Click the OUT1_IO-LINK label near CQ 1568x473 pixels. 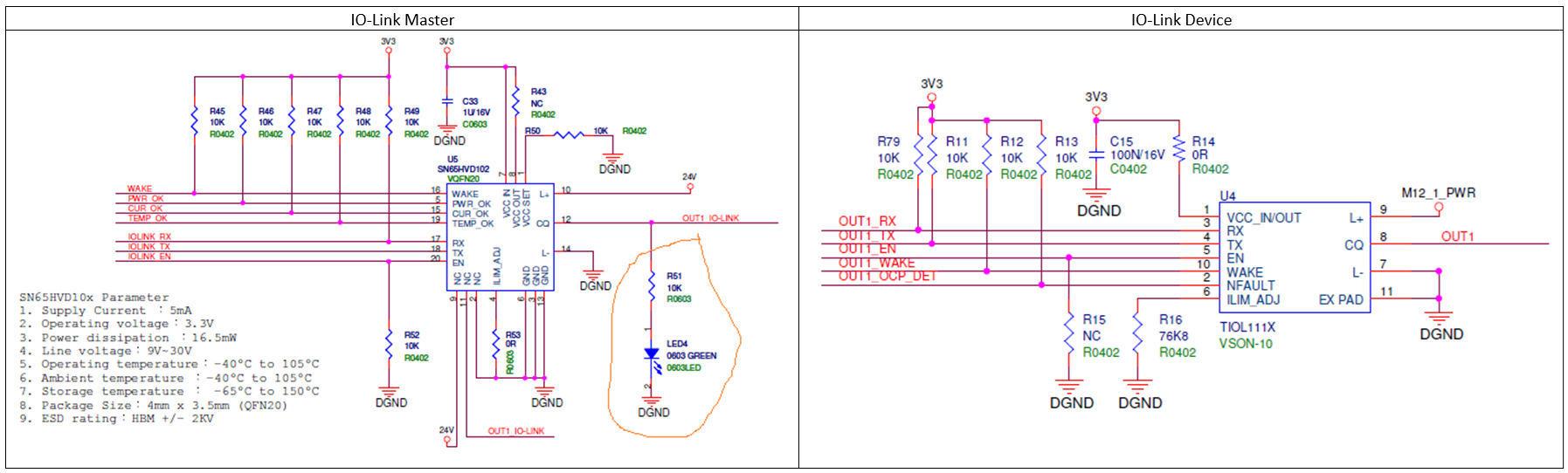click(710, 218)
